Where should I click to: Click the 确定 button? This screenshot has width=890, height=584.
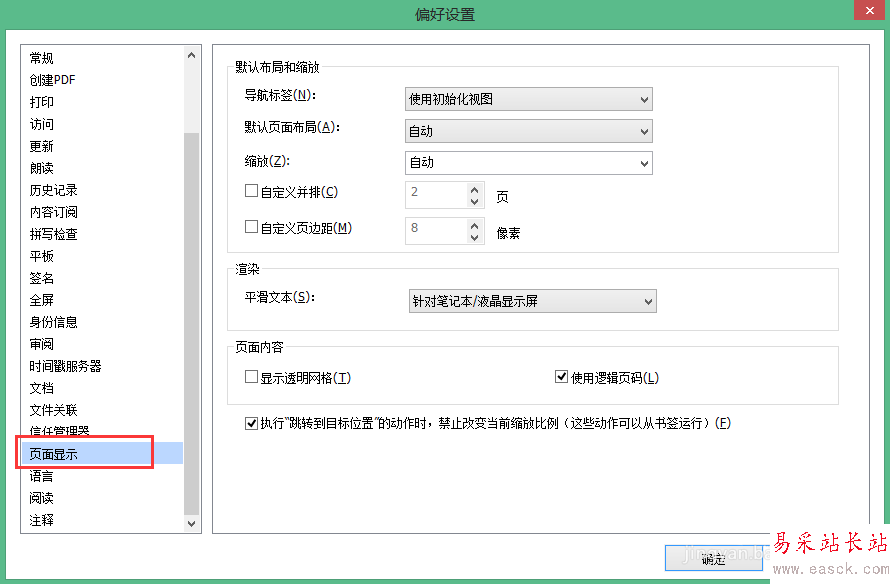pos(714,559)
